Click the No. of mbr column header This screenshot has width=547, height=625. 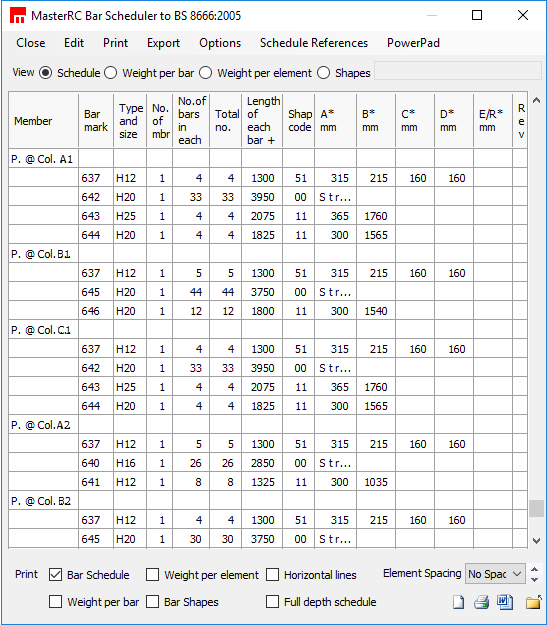159,121
